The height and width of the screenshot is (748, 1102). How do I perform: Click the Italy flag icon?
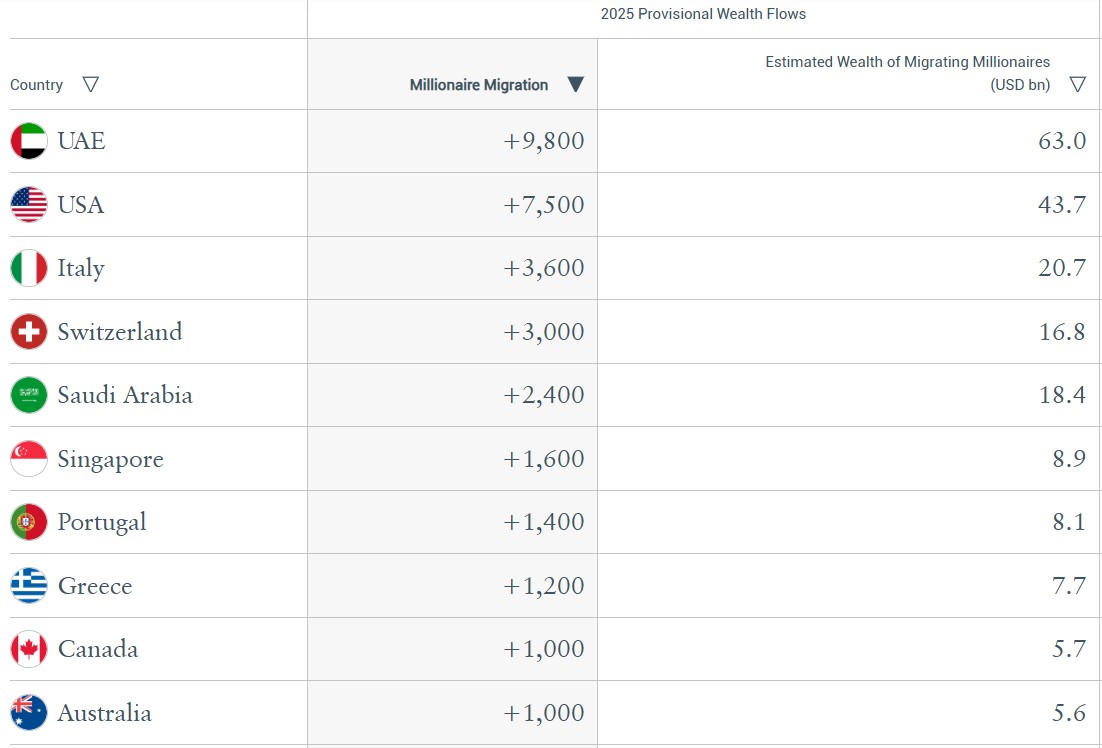click(29, 268)
